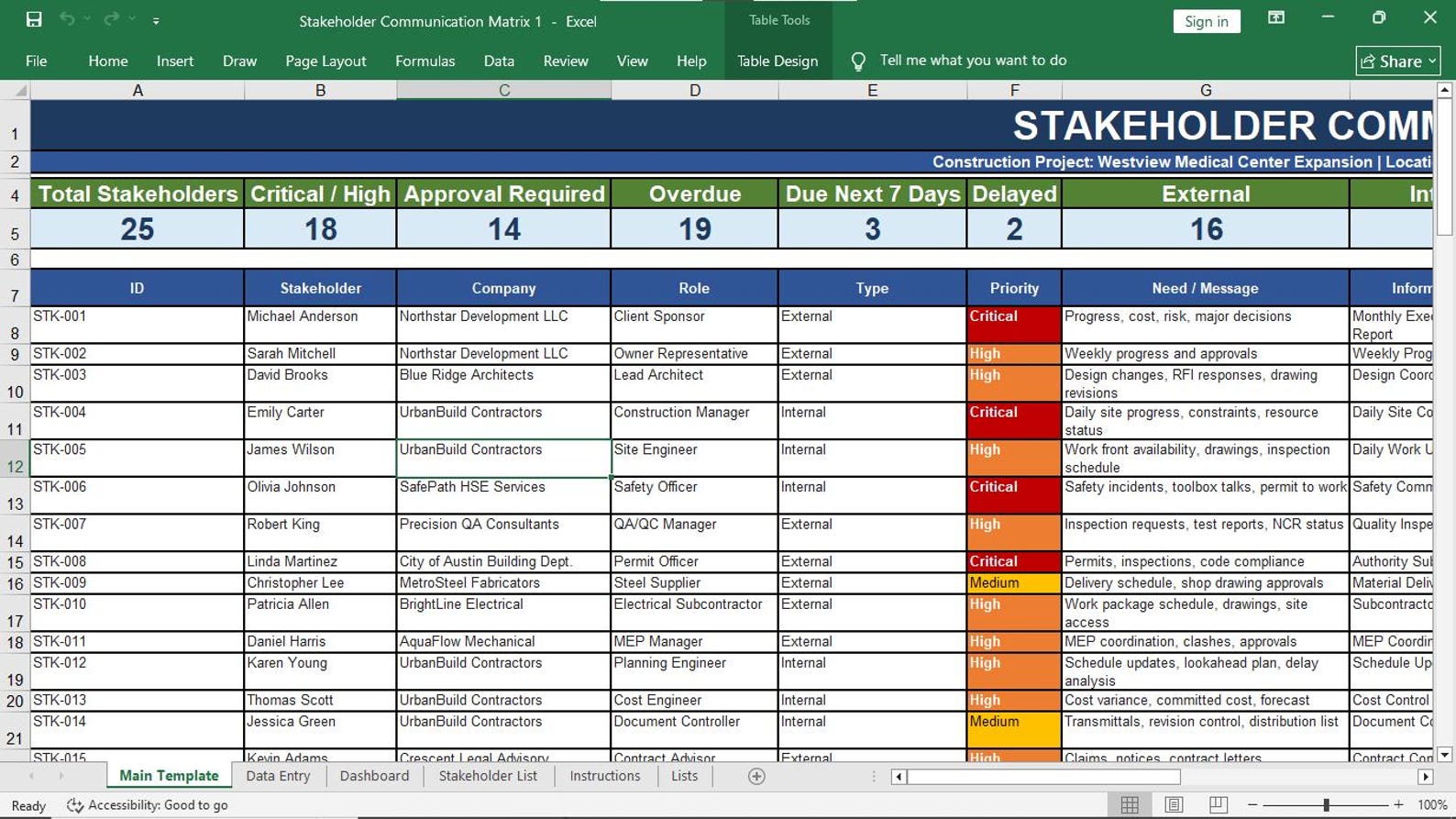1456x819 pixels.
Task: Select row 12 header
Action: tap(15, 458)
